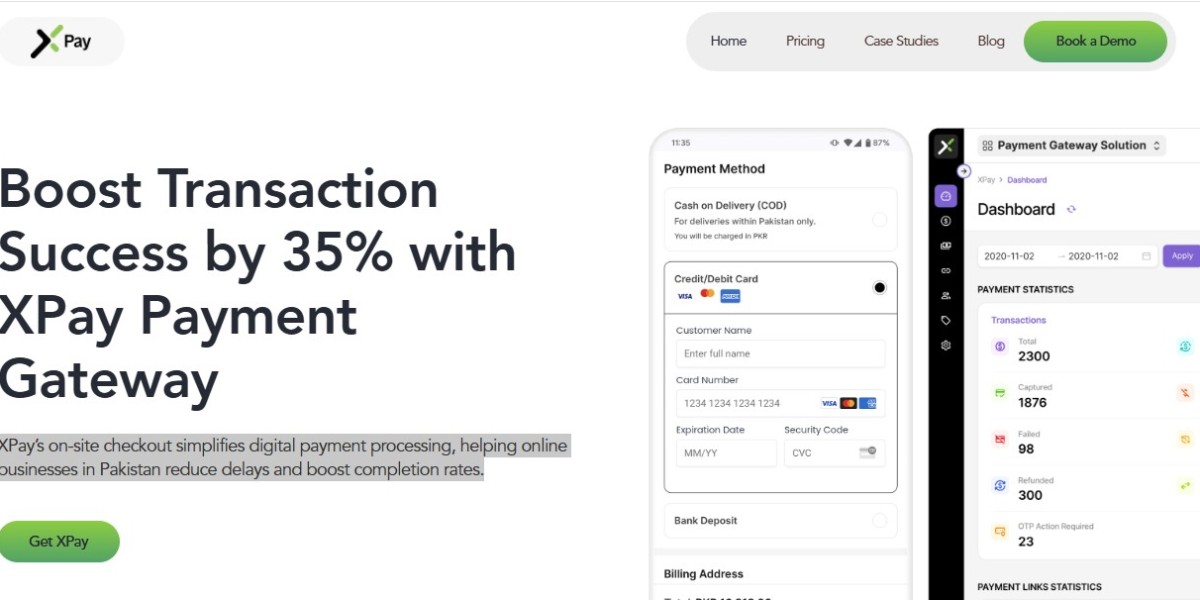The width and height of the screenshot is (1200, 600).
Task: Select the customers person sidebar icon
Action: (x=946, y=295)
